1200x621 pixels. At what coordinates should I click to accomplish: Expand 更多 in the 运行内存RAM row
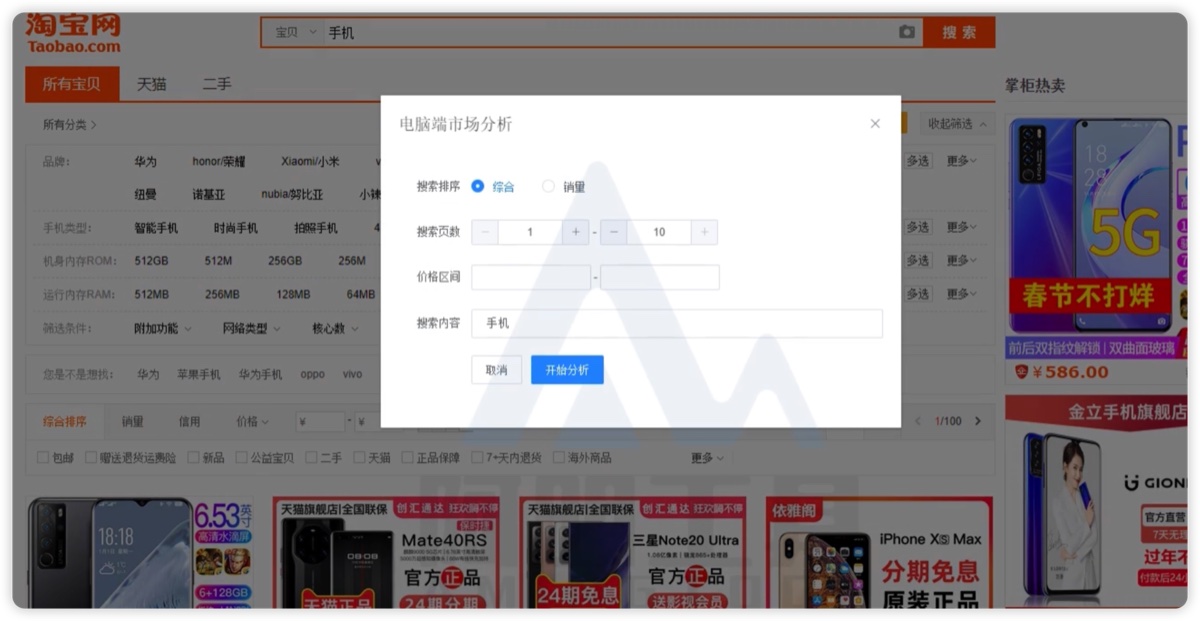point(962,294)
